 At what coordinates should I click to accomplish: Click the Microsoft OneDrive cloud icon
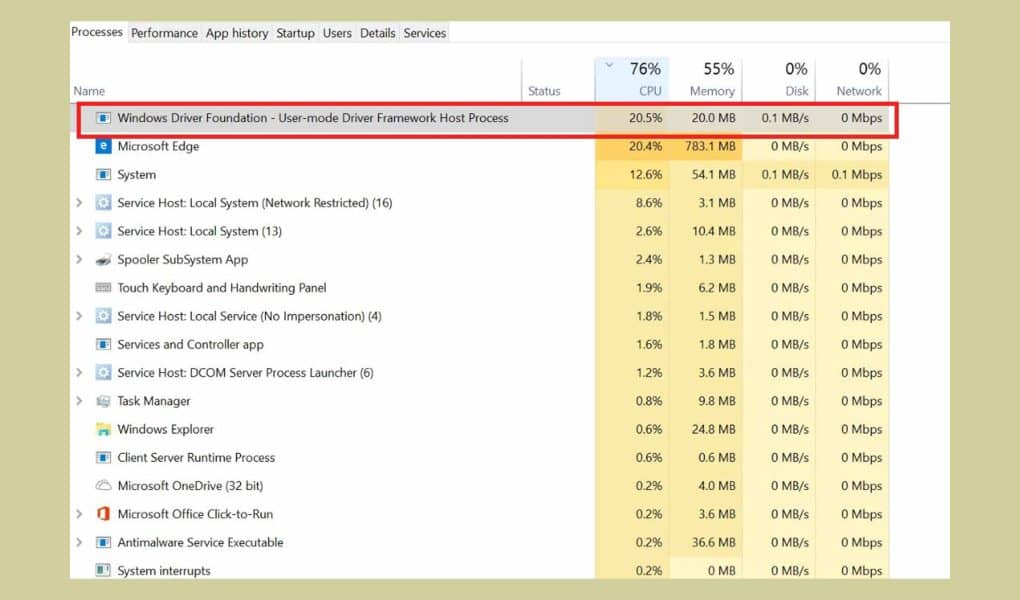(102, 486)
